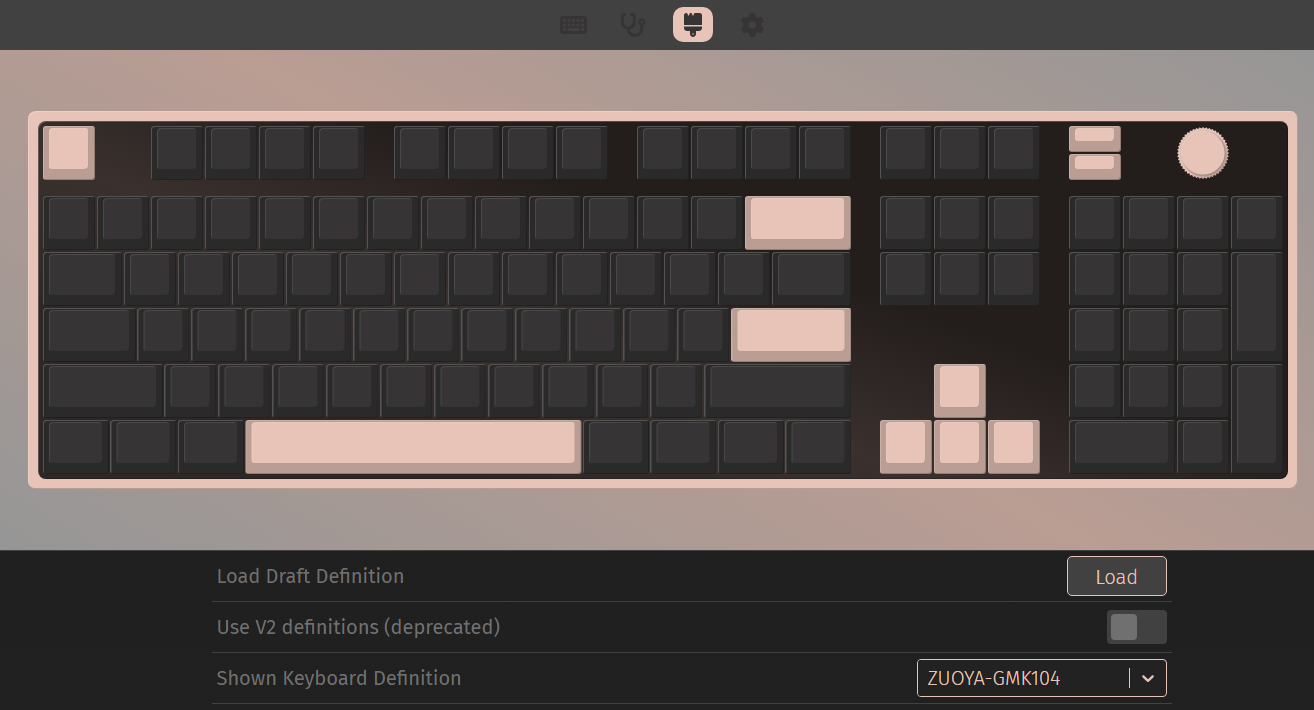Open the gear Settings tab
This screenshot has width=1314, height=710.
pyautogui.click(x=752, y=24)
